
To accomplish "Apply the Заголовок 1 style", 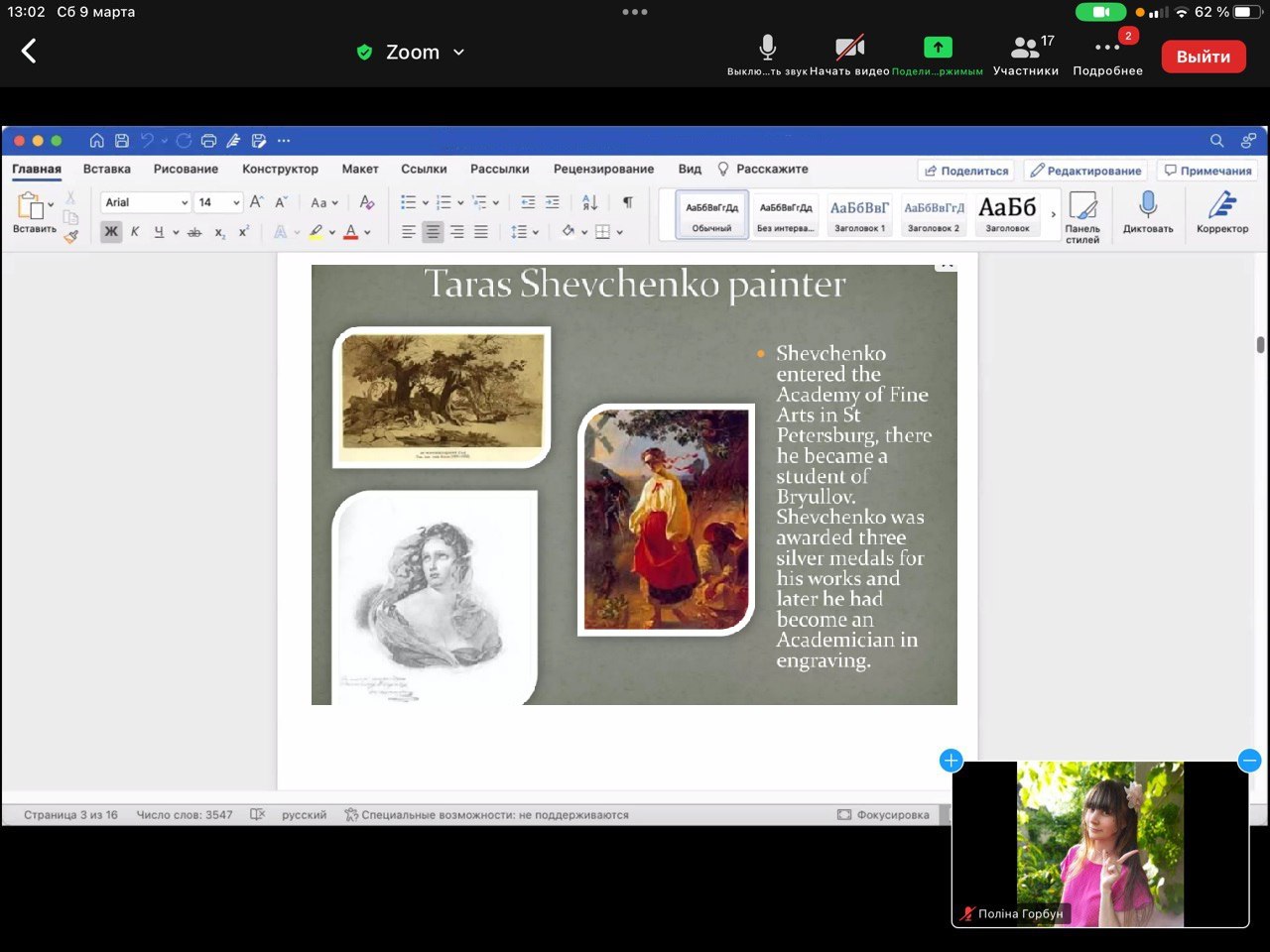I will [859, 214].
